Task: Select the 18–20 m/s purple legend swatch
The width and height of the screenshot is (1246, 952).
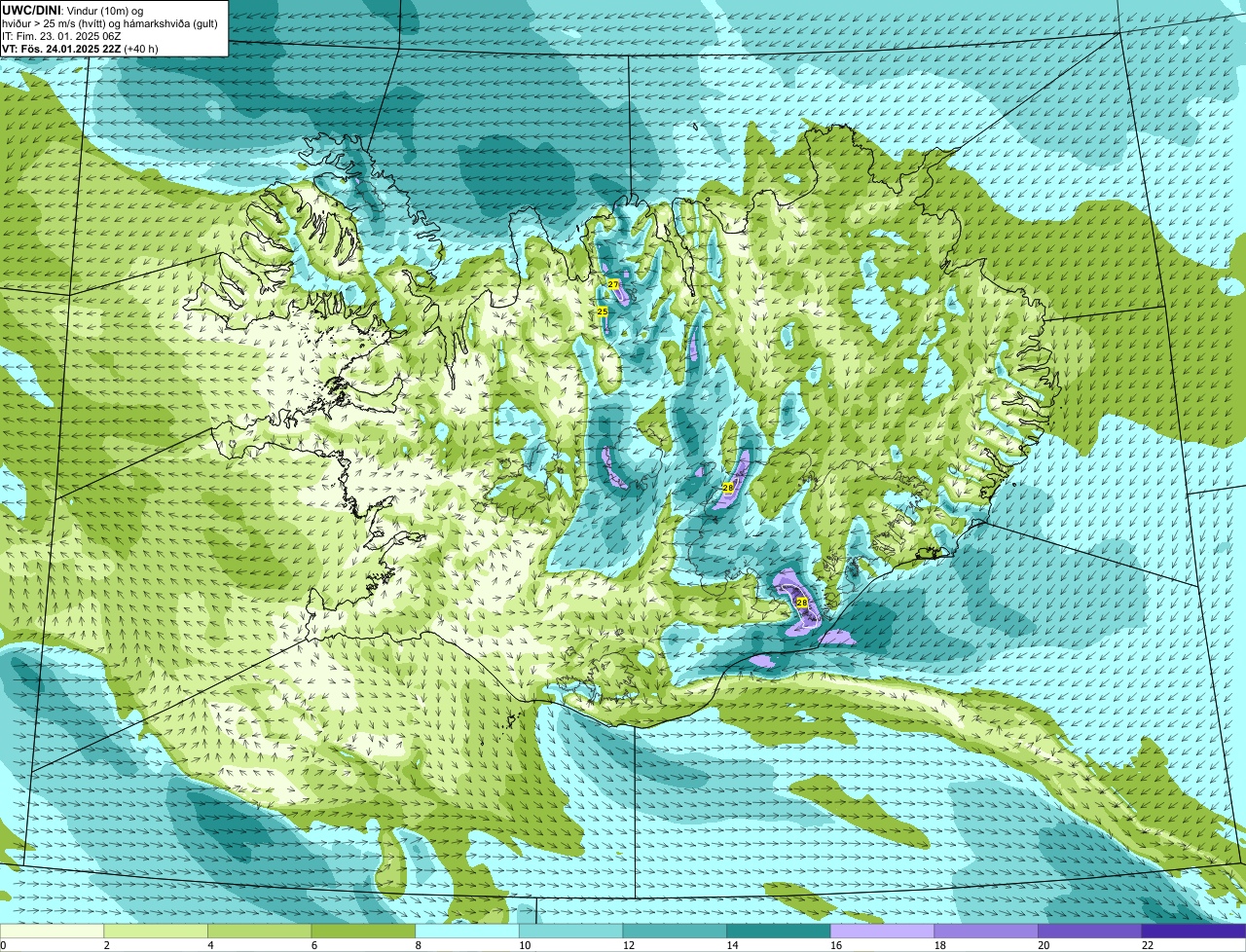Action: point(986,931)
